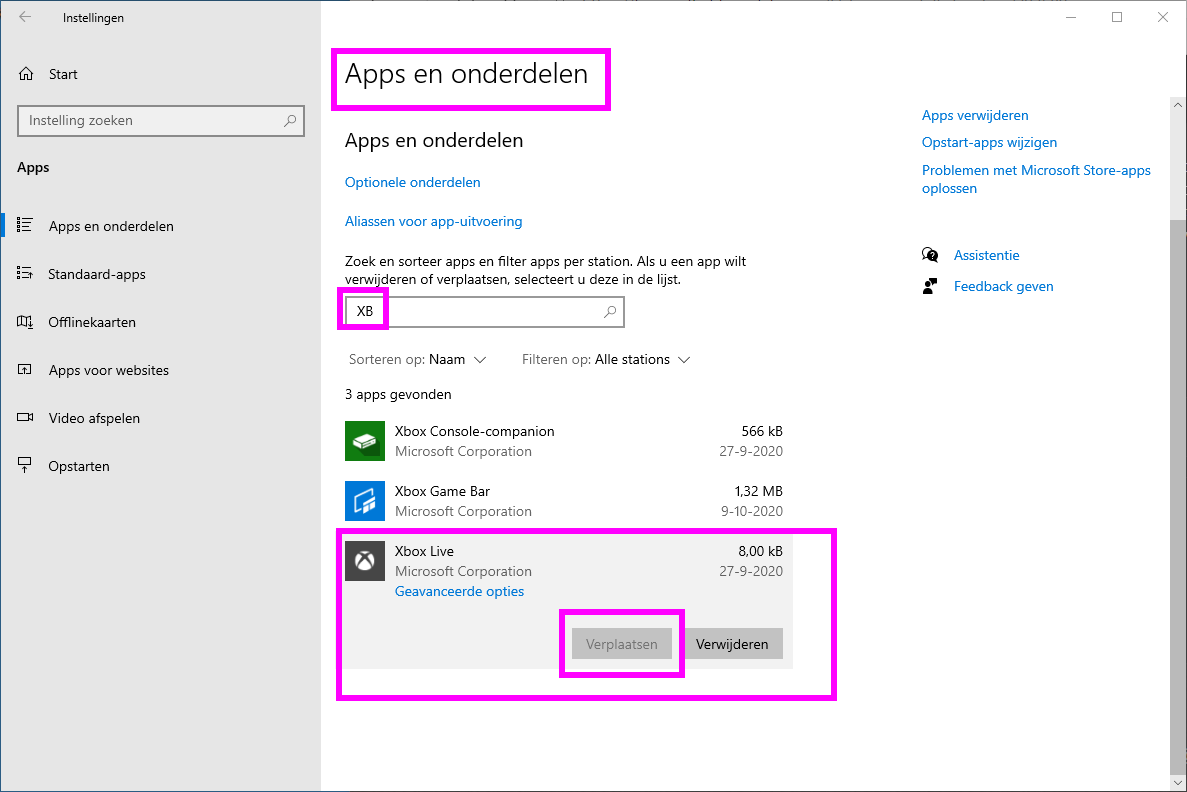This screenshot has height=792, width=1187.
Task: Click the vertical scrollbar thumb
Action: [x=1177, y=495]
